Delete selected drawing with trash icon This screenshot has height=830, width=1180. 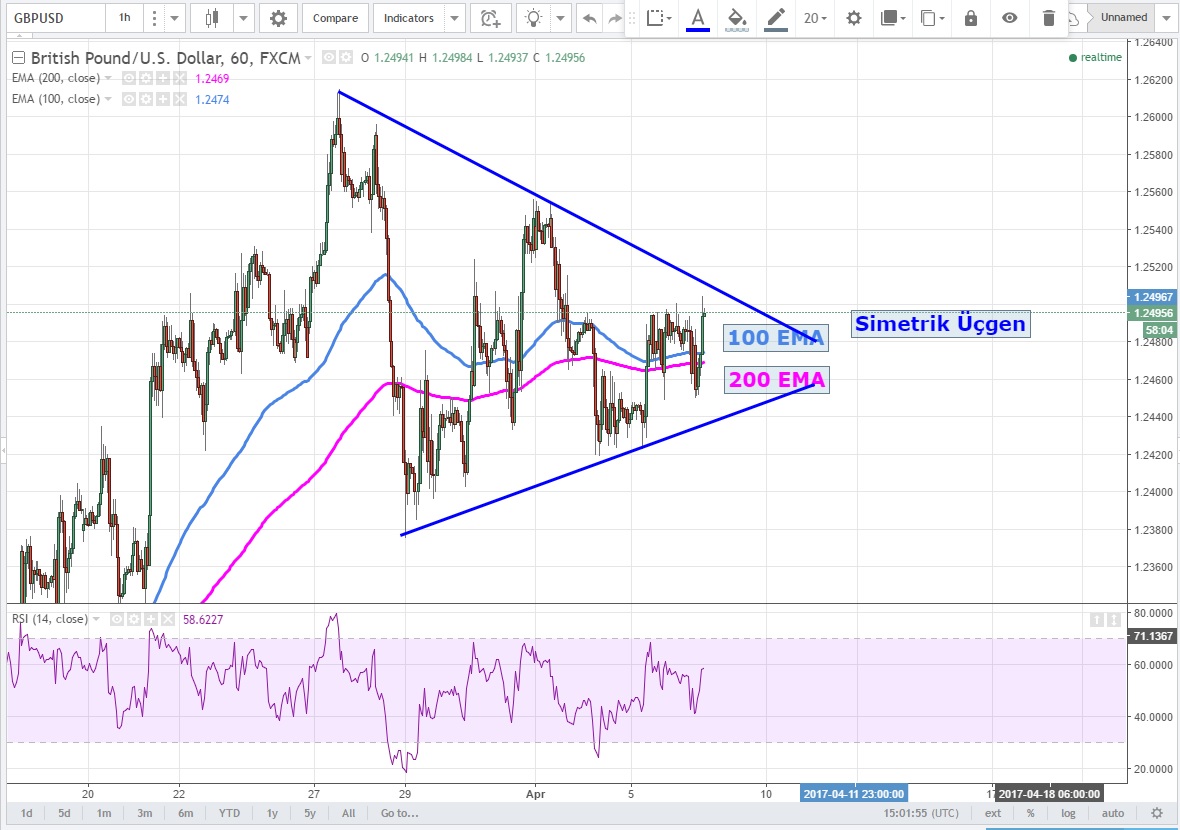click(x=1048, y=18)
